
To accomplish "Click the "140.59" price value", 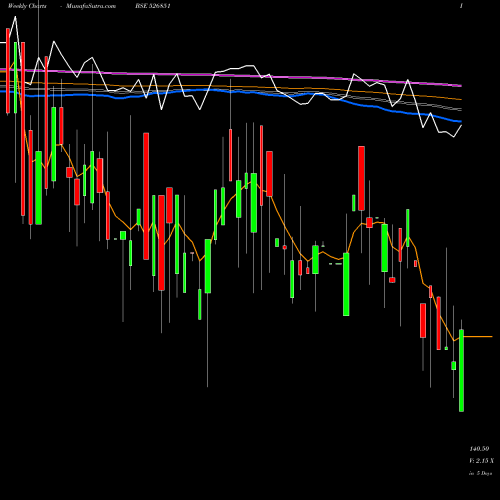I will pyautogui.click(x=479, y=449).
